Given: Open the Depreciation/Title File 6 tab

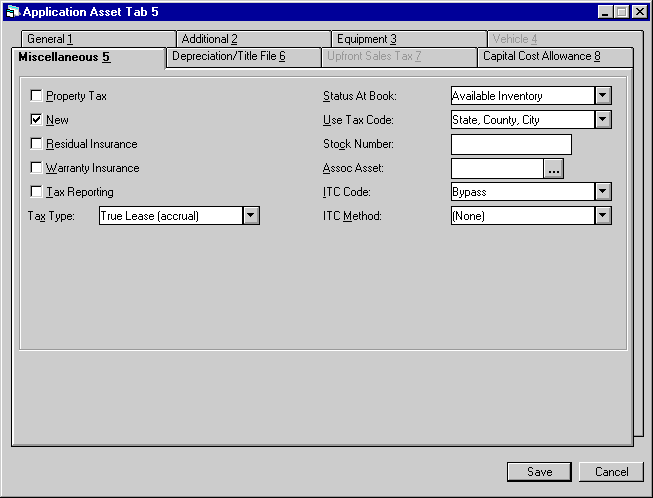Looking at the screenshot, I should [244, 57].
